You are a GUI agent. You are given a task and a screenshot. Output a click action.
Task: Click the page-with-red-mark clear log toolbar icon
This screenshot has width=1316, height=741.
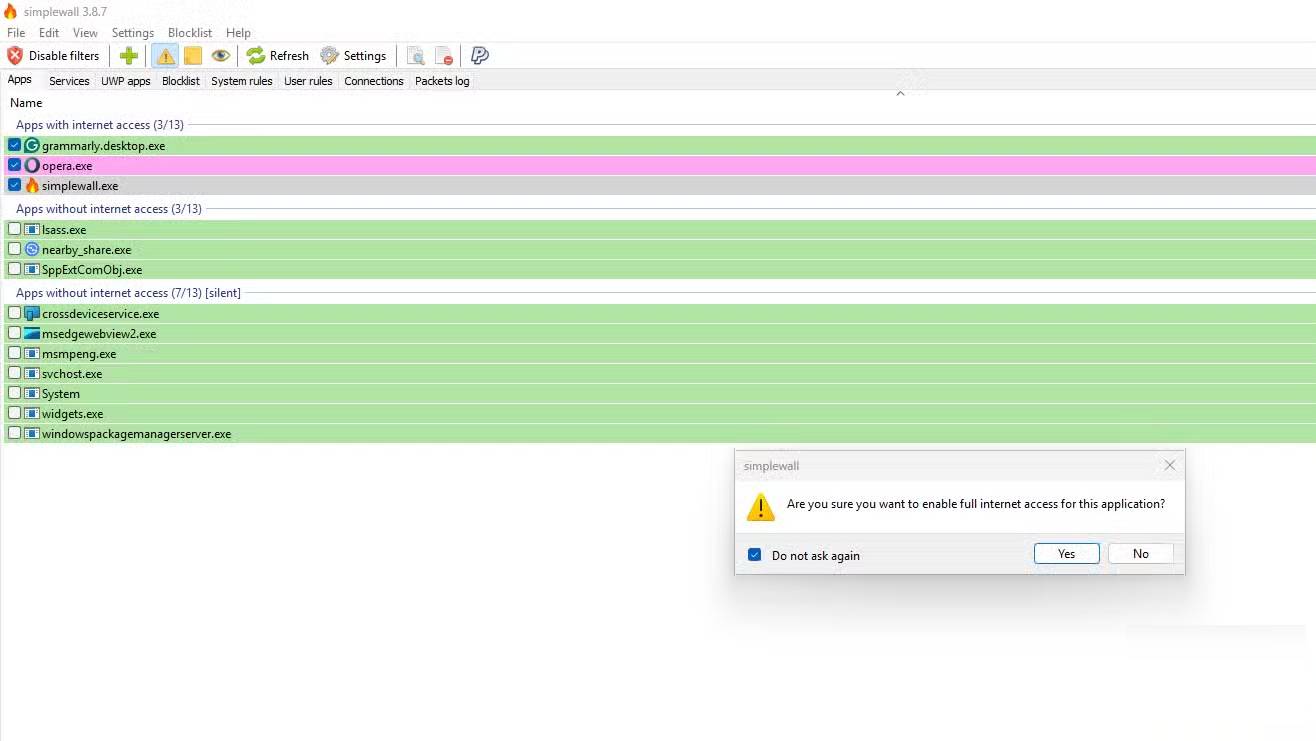445,56
